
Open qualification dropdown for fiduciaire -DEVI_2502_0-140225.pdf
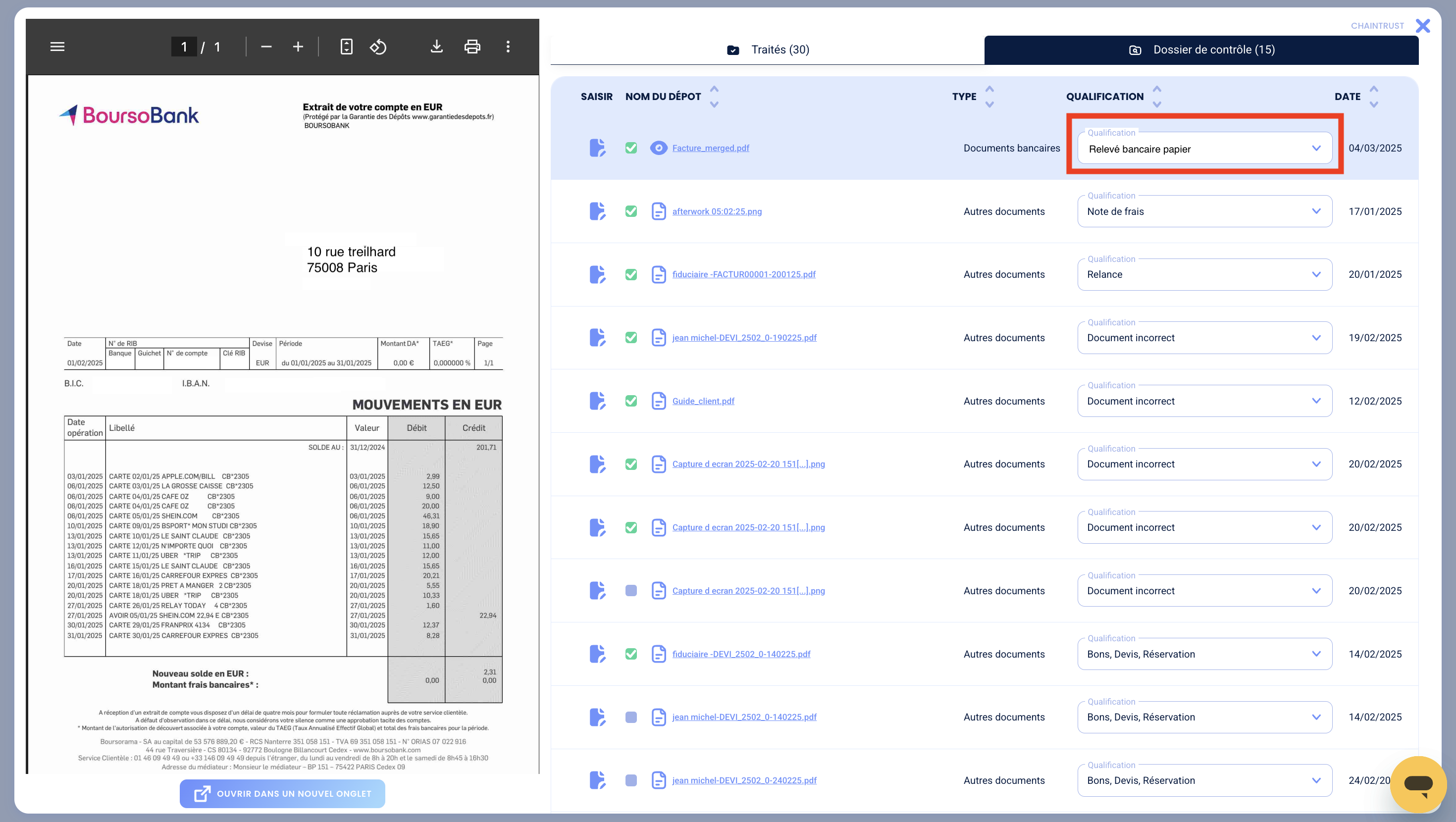click(x=1204, y=654)
